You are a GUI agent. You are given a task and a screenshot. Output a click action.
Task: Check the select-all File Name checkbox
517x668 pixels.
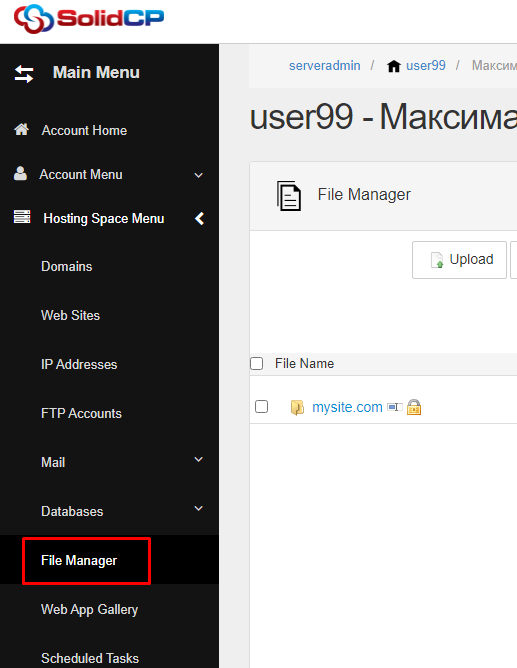[x=256, y=363]
